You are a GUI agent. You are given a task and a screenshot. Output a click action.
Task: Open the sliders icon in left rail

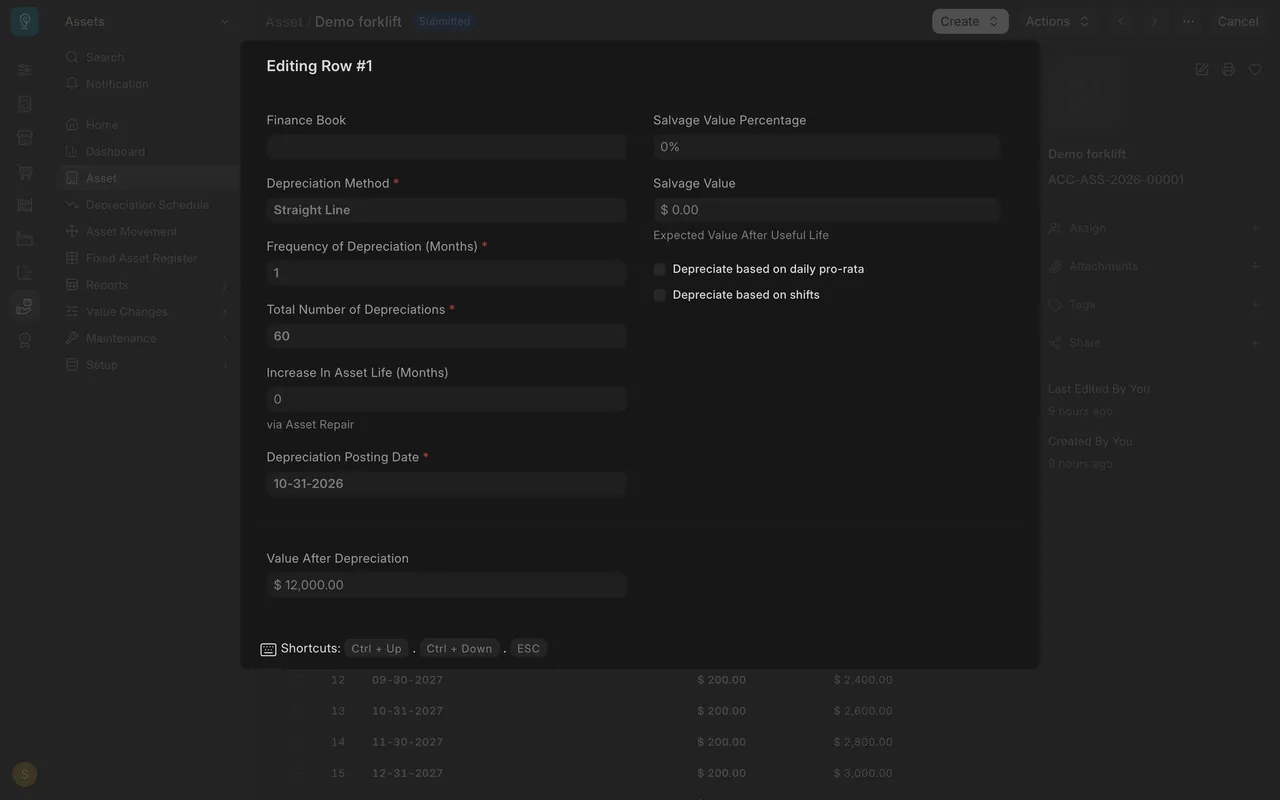(x=25, y=70)
